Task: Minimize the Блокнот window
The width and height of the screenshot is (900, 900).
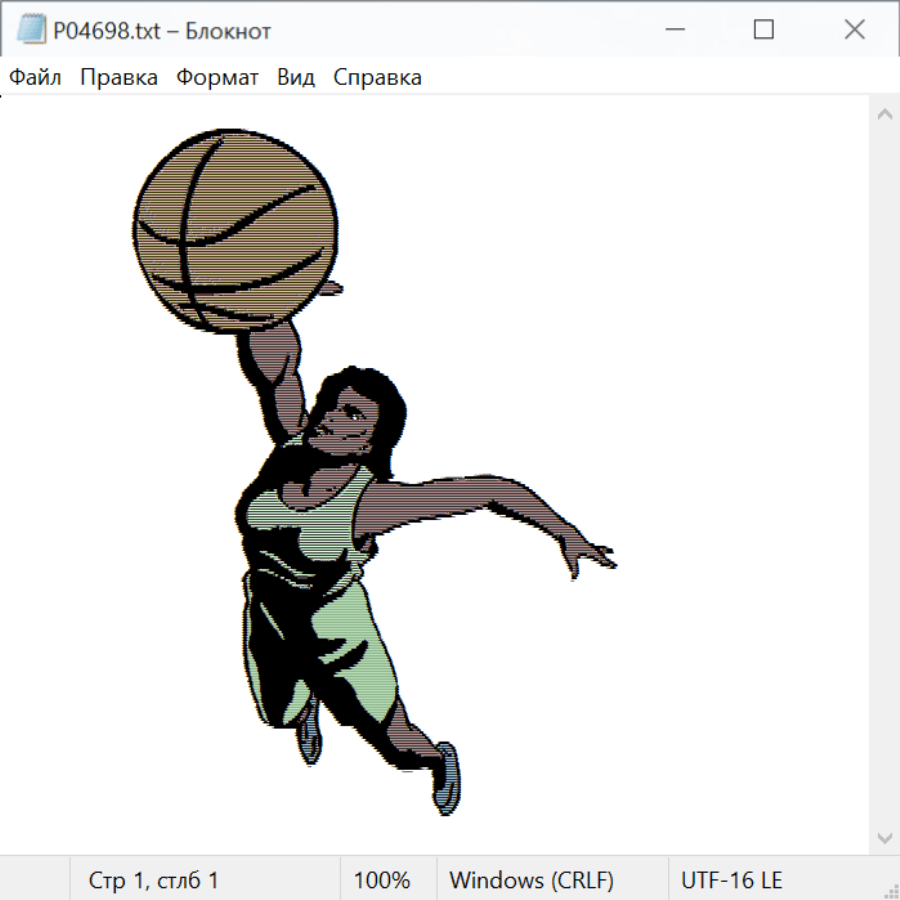Action: [x=673, y=30]
